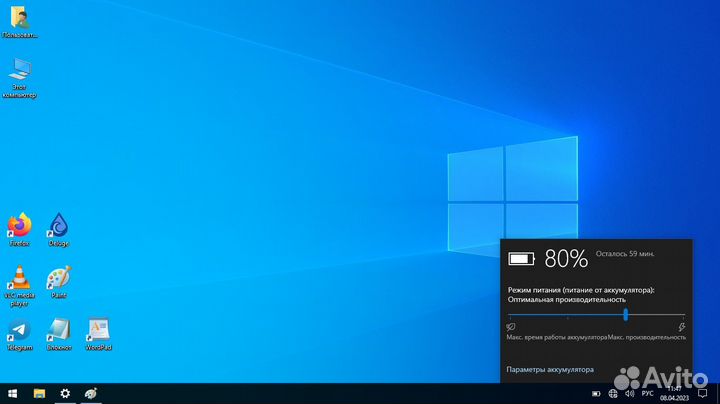
Task: Click Макс. производительность label
Action: point(647,337)
